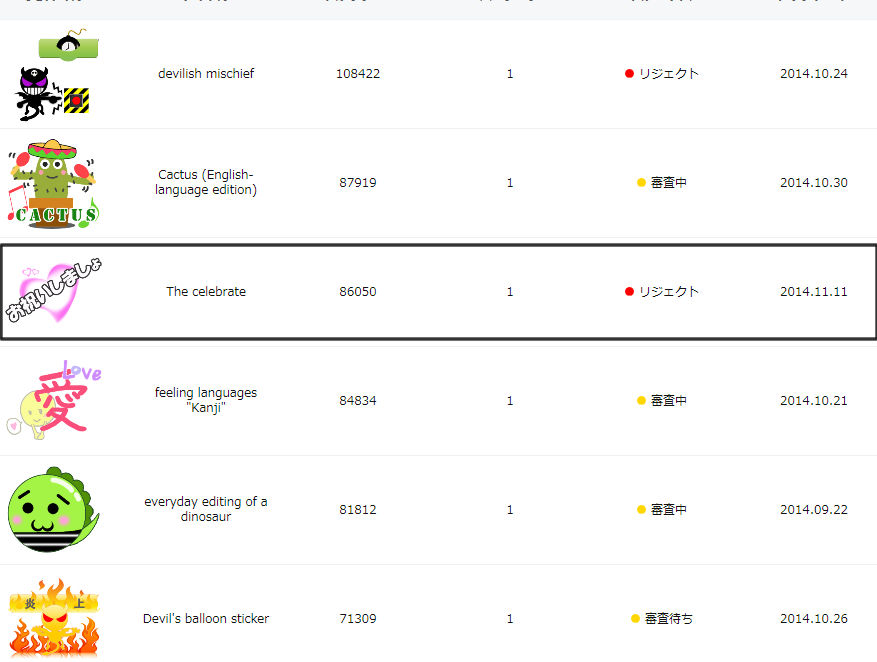Click "The celebrate" sticker title
The height and width of the screenshot is (662, 877).
coord(206,292)
